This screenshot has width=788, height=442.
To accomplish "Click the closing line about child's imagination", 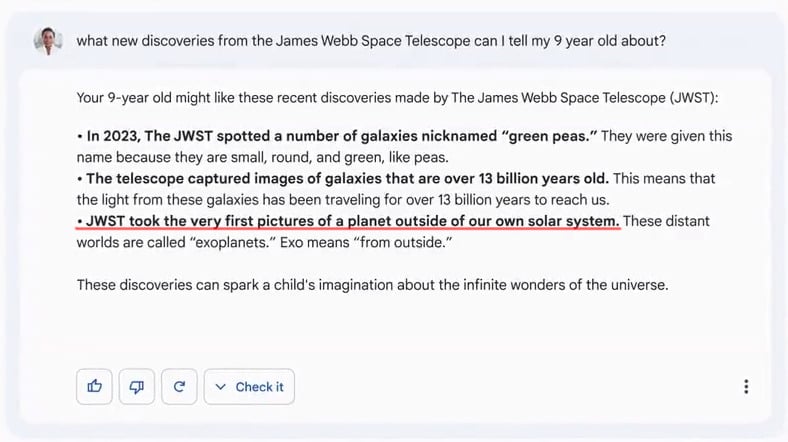I will point(371,285).
